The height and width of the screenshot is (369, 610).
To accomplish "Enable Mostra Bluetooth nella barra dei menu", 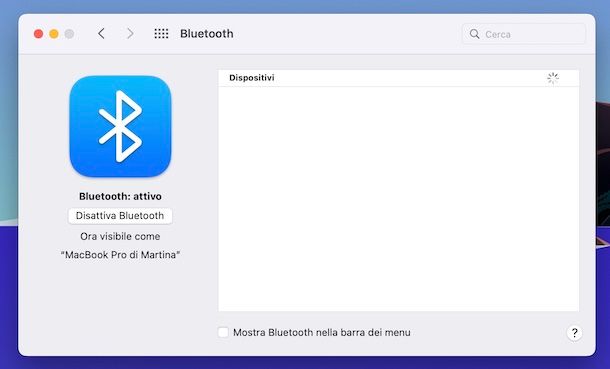I will (223, 332).
